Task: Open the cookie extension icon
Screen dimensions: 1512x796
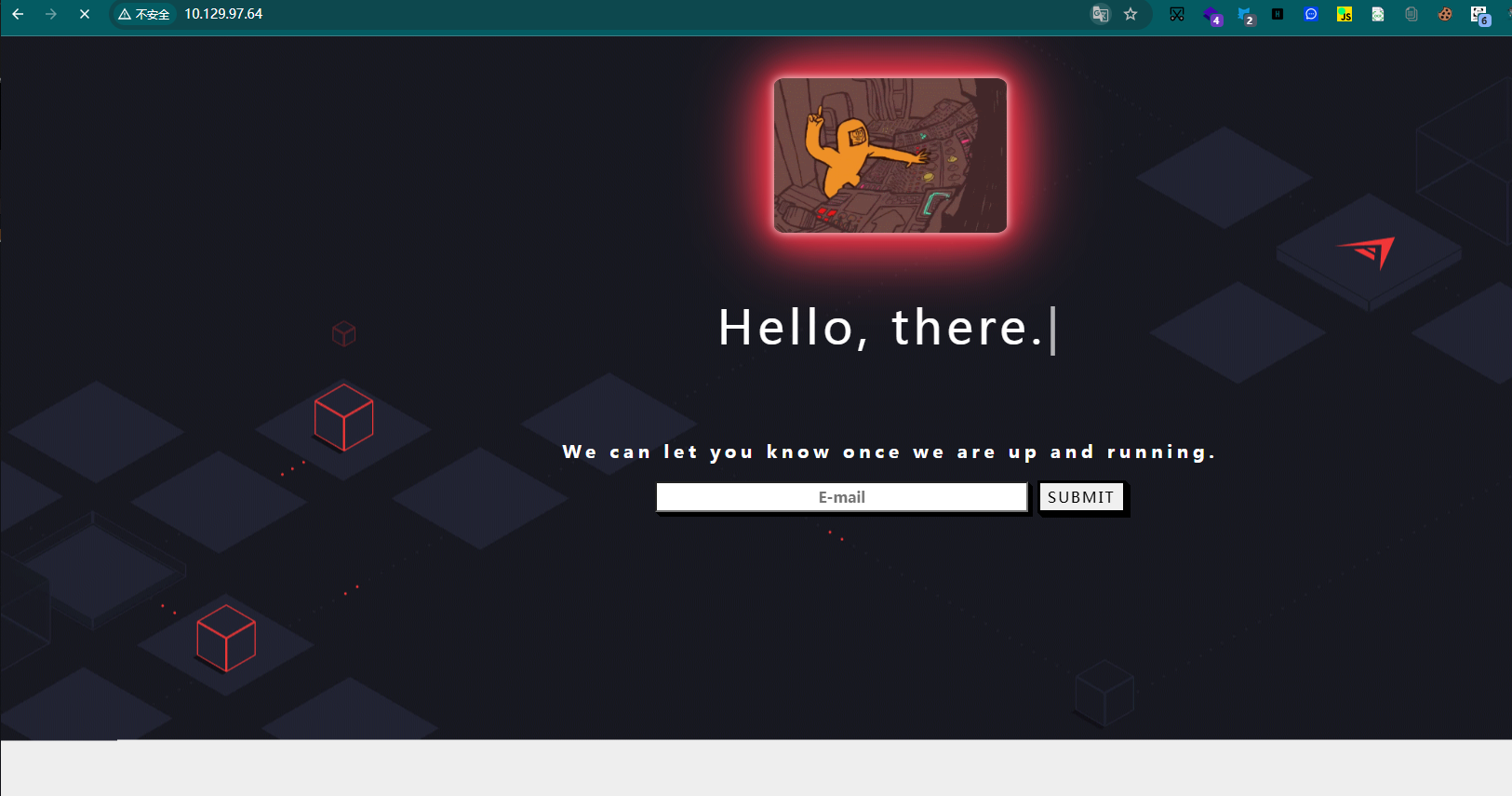Action: 1445,14
